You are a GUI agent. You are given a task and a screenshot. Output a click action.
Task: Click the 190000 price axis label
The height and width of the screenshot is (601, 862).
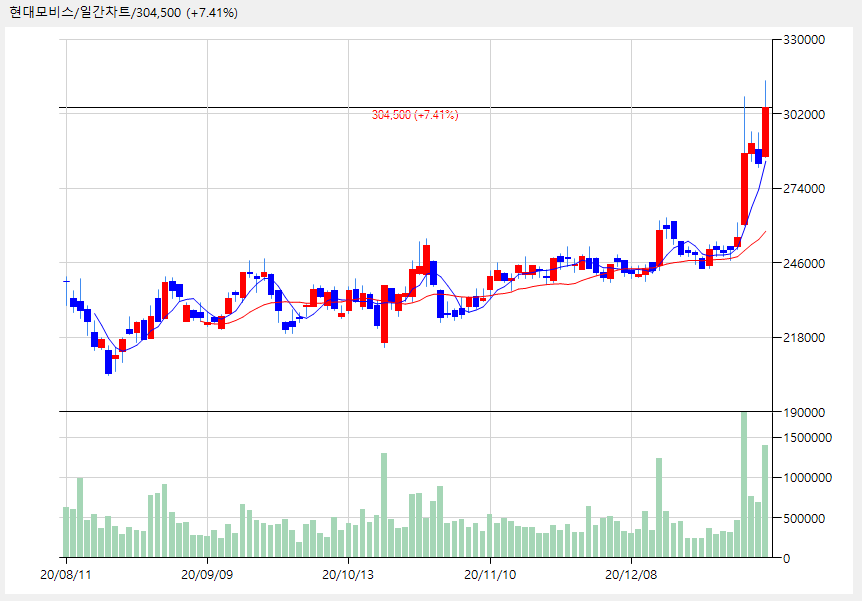(804, 412)
